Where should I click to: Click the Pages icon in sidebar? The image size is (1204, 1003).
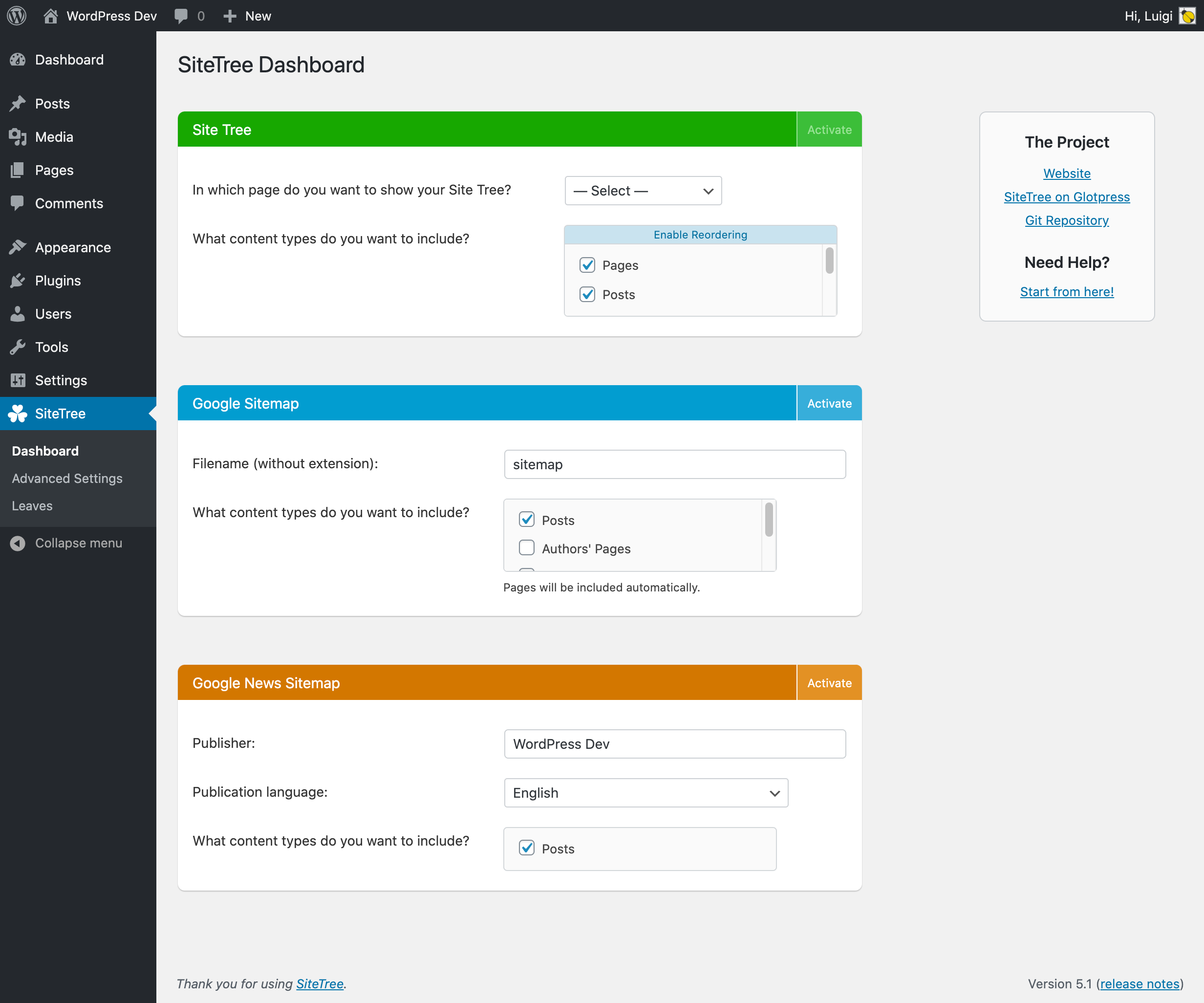(18, 170)
